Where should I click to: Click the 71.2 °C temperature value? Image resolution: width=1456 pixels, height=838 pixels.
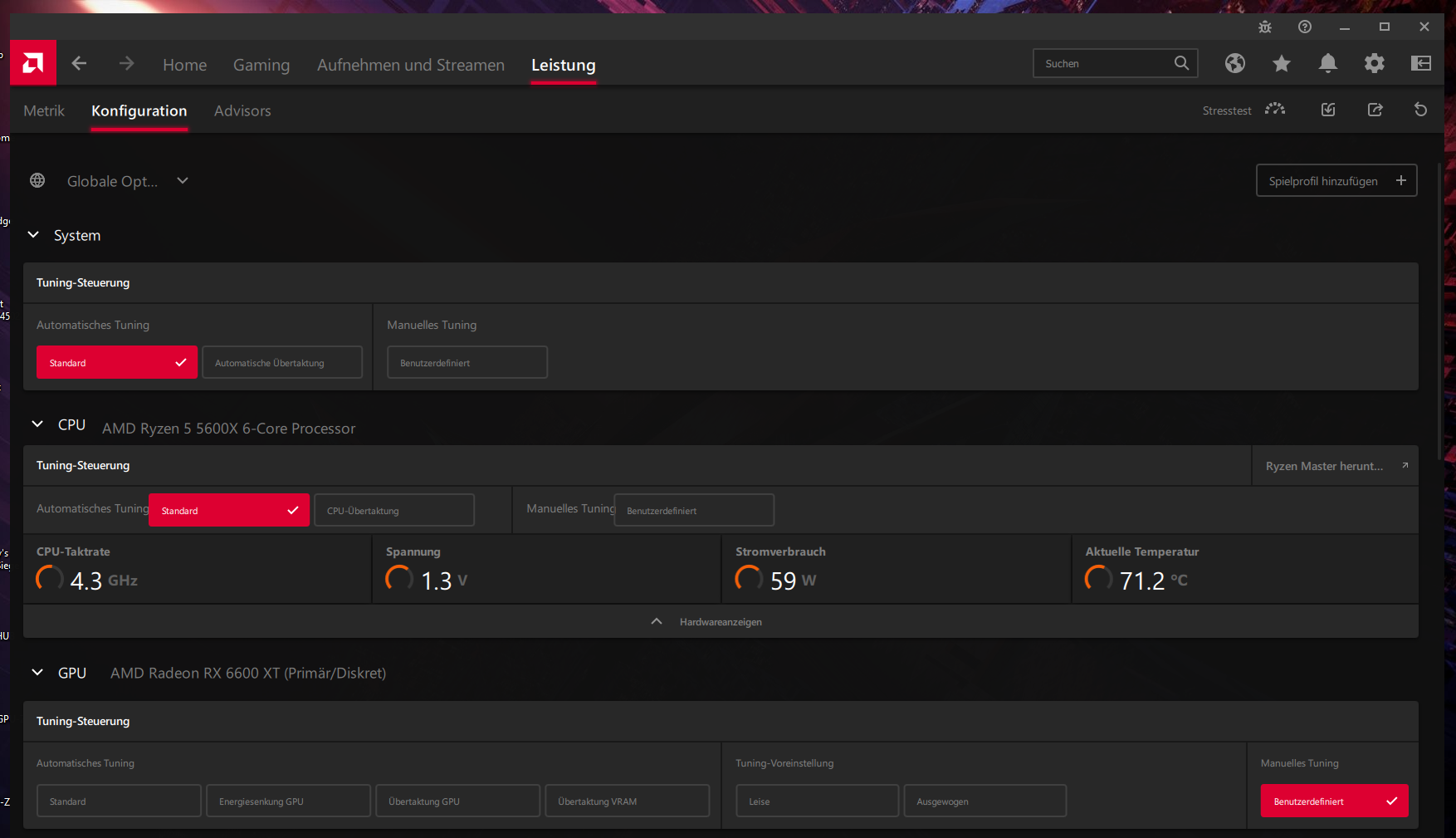coord(1154,580)
